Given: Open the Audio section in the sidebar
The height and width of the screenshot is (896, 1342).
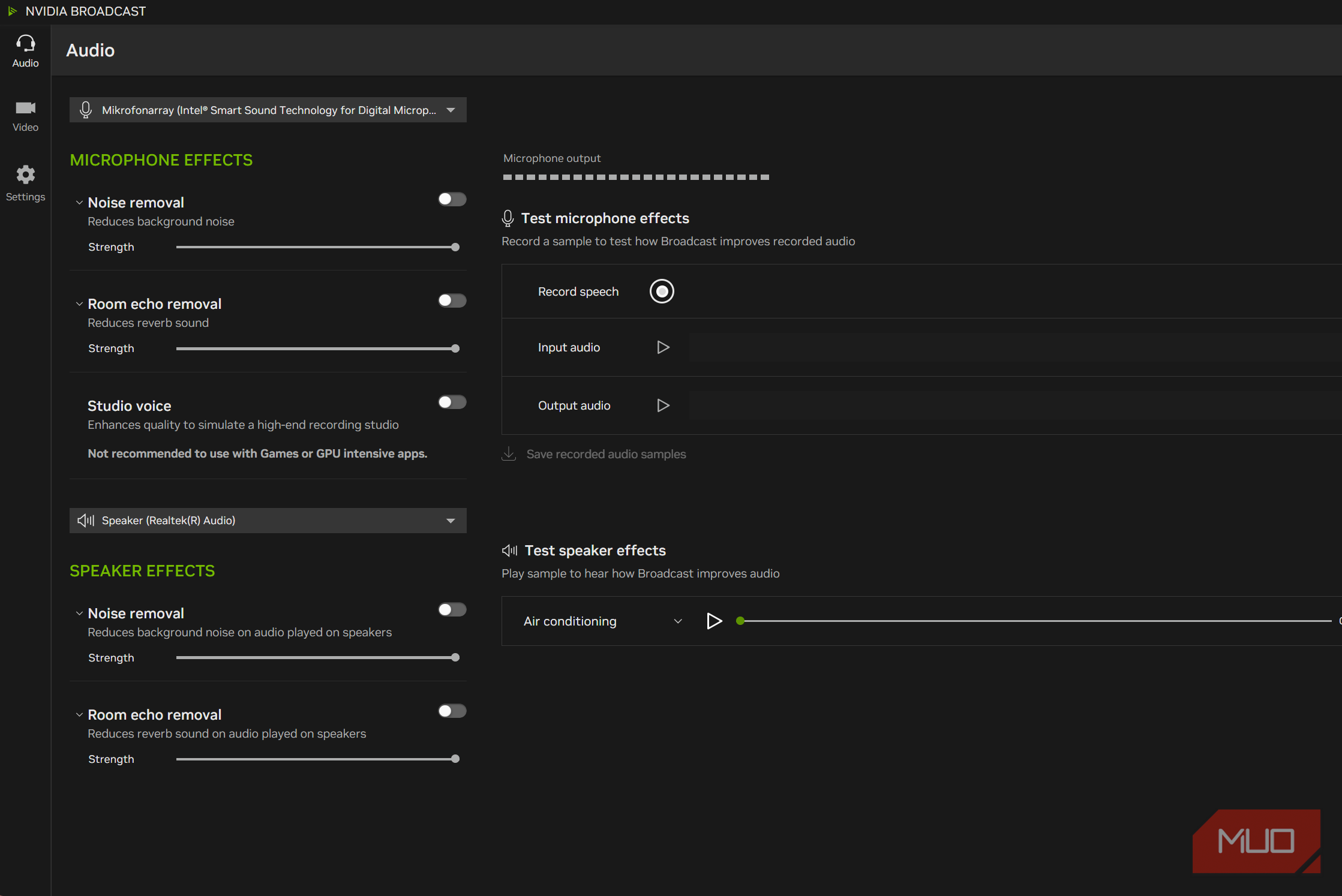Looking at the screenshot, I should 25,51.
